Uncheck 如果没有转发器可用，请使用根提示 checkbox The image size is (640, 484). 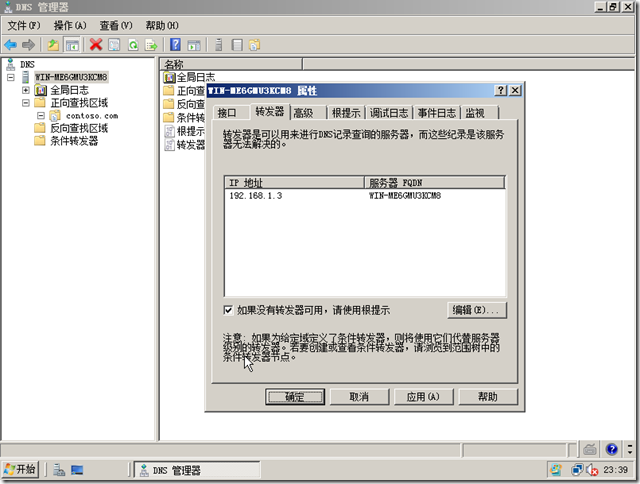(228, 310)
